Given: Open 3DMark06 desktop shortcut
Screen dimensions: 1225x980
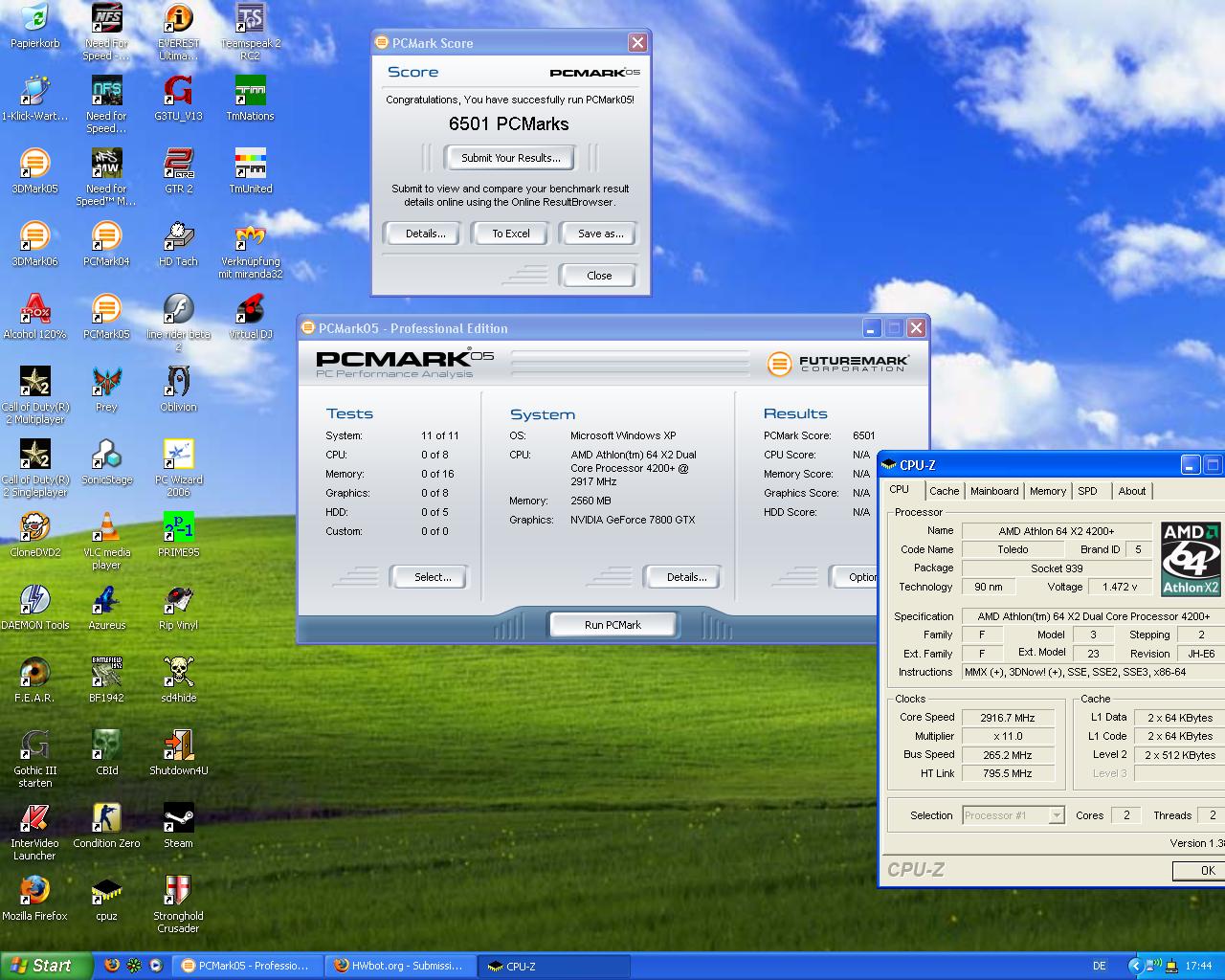Looking at the screenshot, I should [35, 243].
